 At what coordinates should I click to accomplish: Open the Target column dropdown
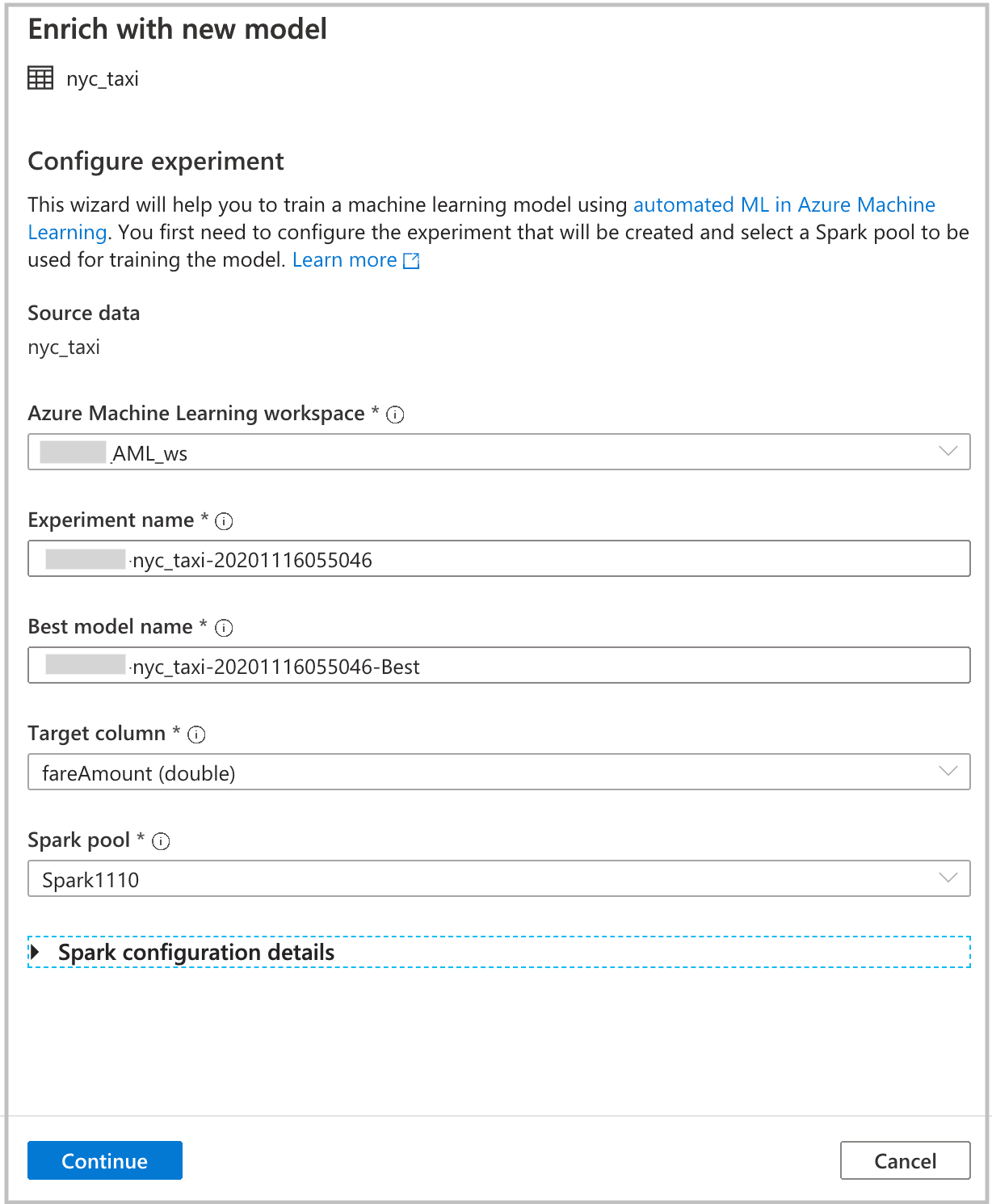click(947, 772)
